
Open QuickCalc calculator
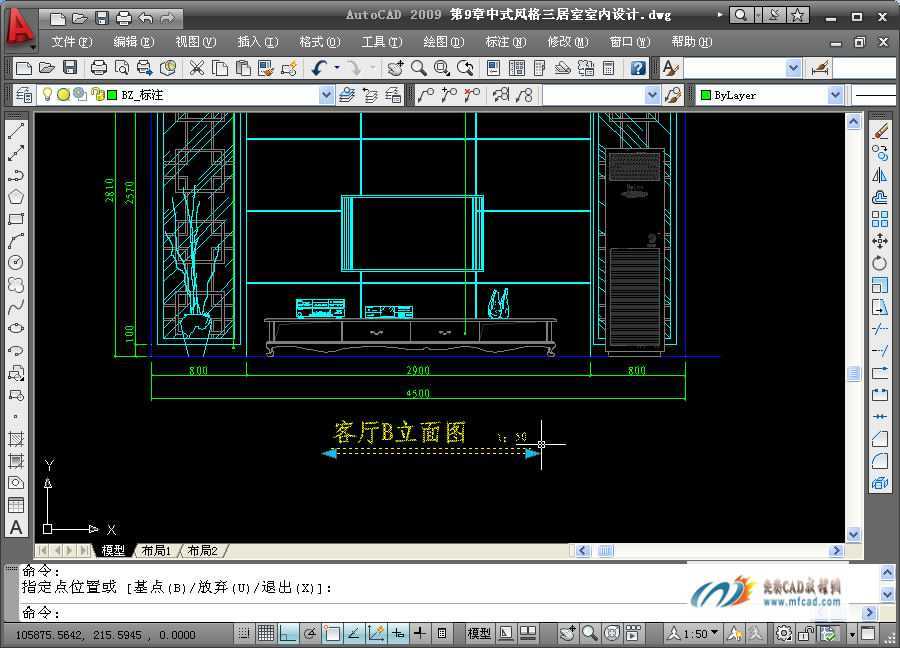pos(609,68)
